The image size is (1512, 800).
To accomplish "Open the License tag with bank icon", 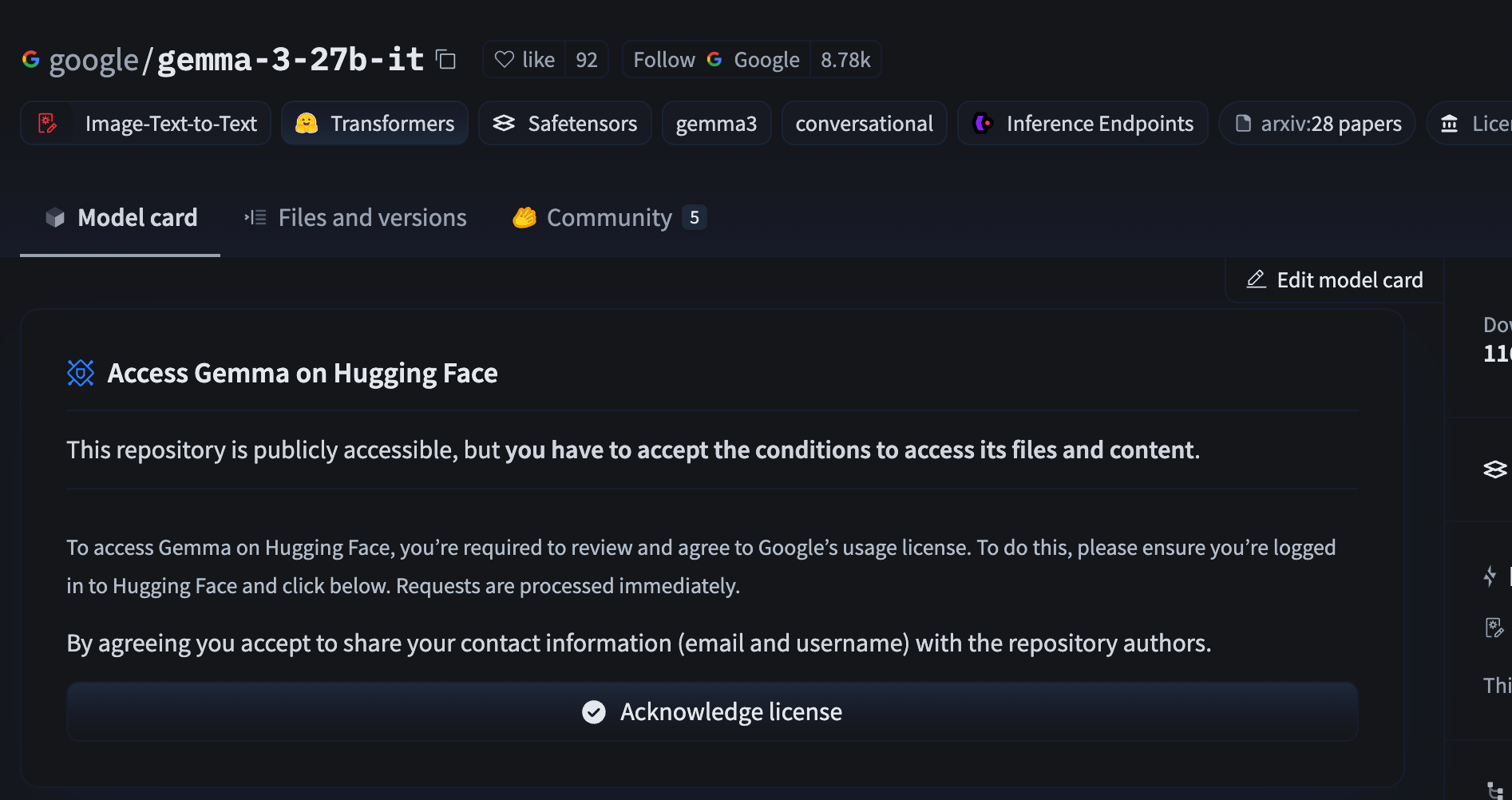I will pos(1470,123).
